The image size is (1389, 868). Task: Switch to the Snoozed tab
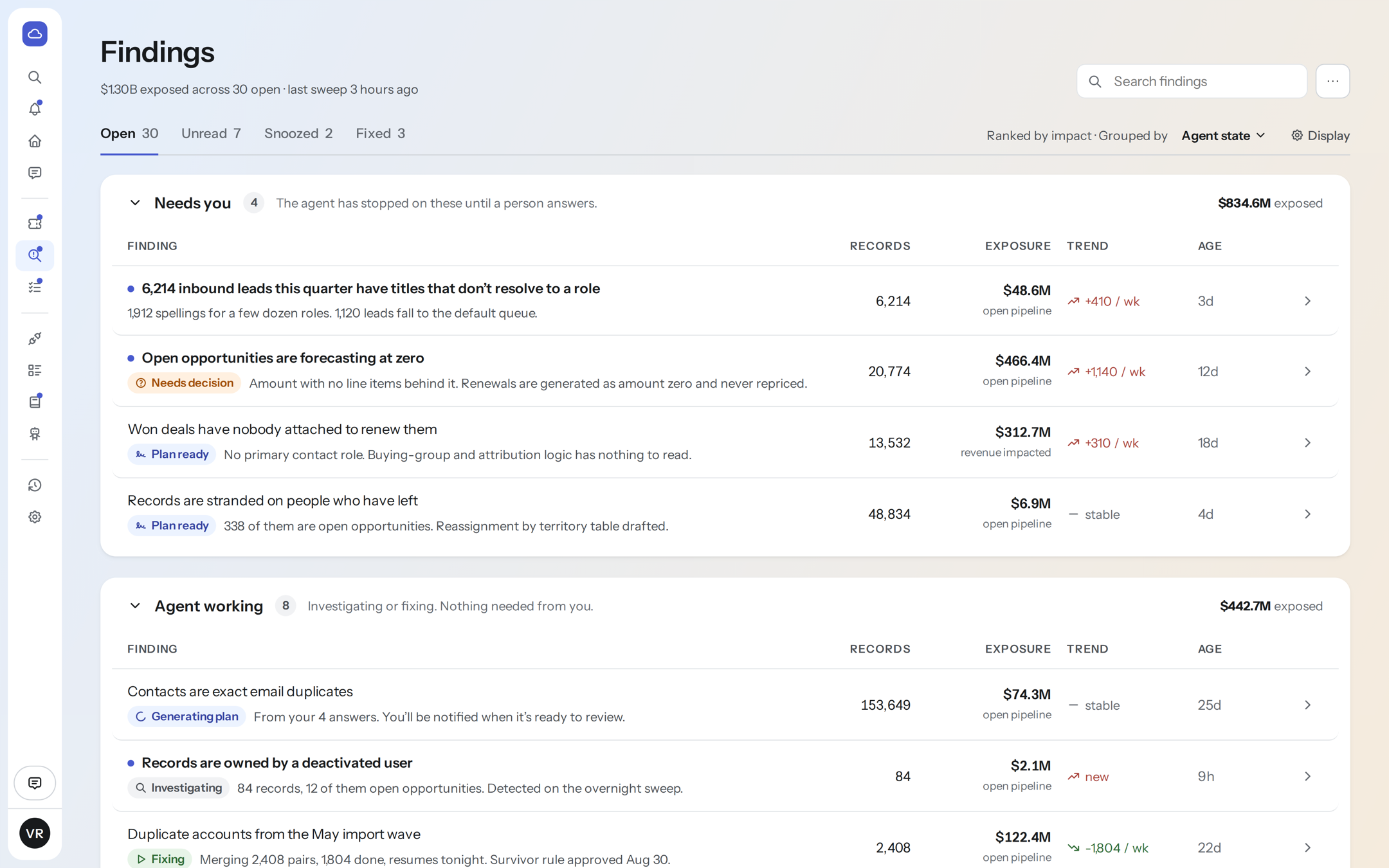[x=298, y=134]
